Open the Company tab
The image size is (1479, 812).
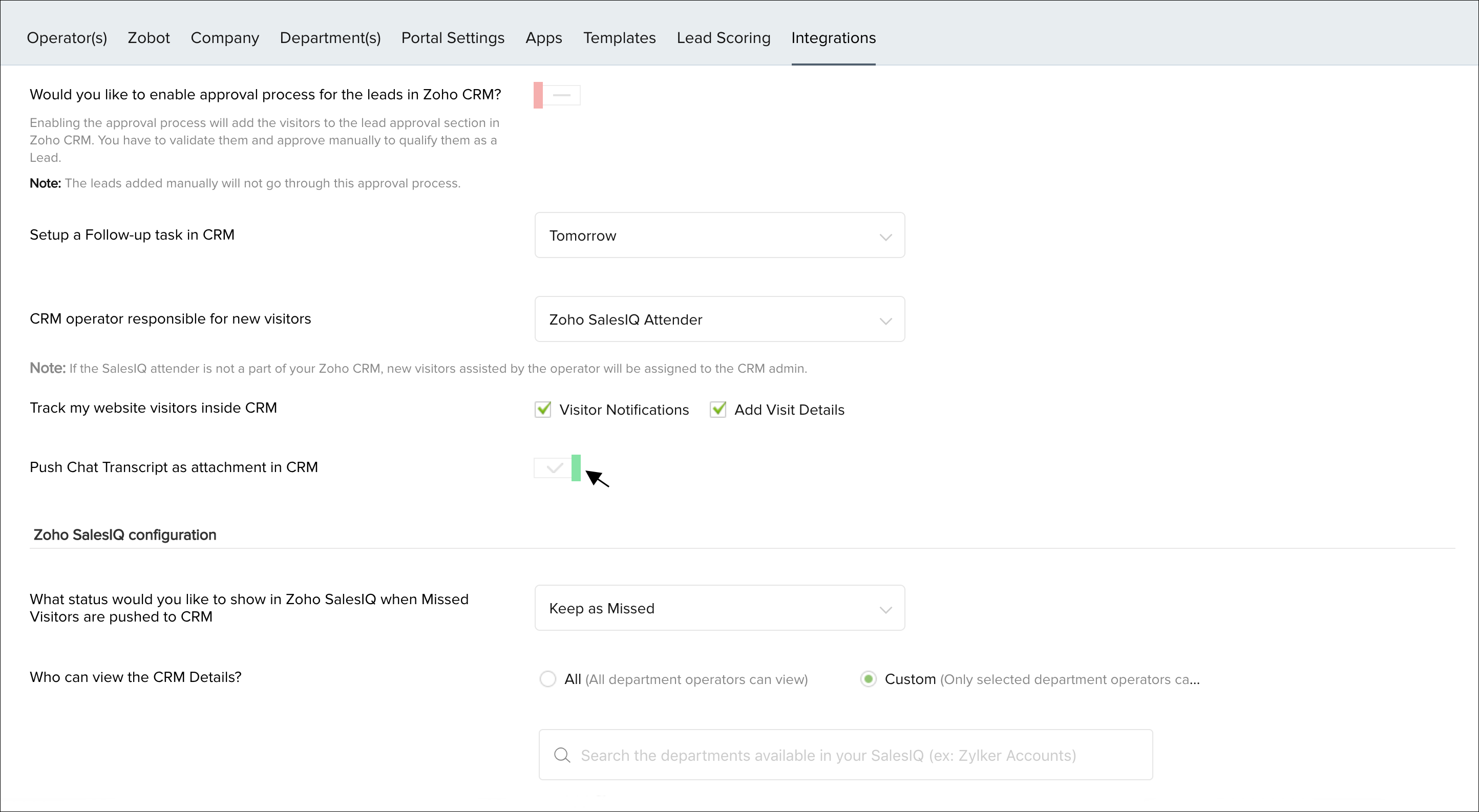click(224, 38)
